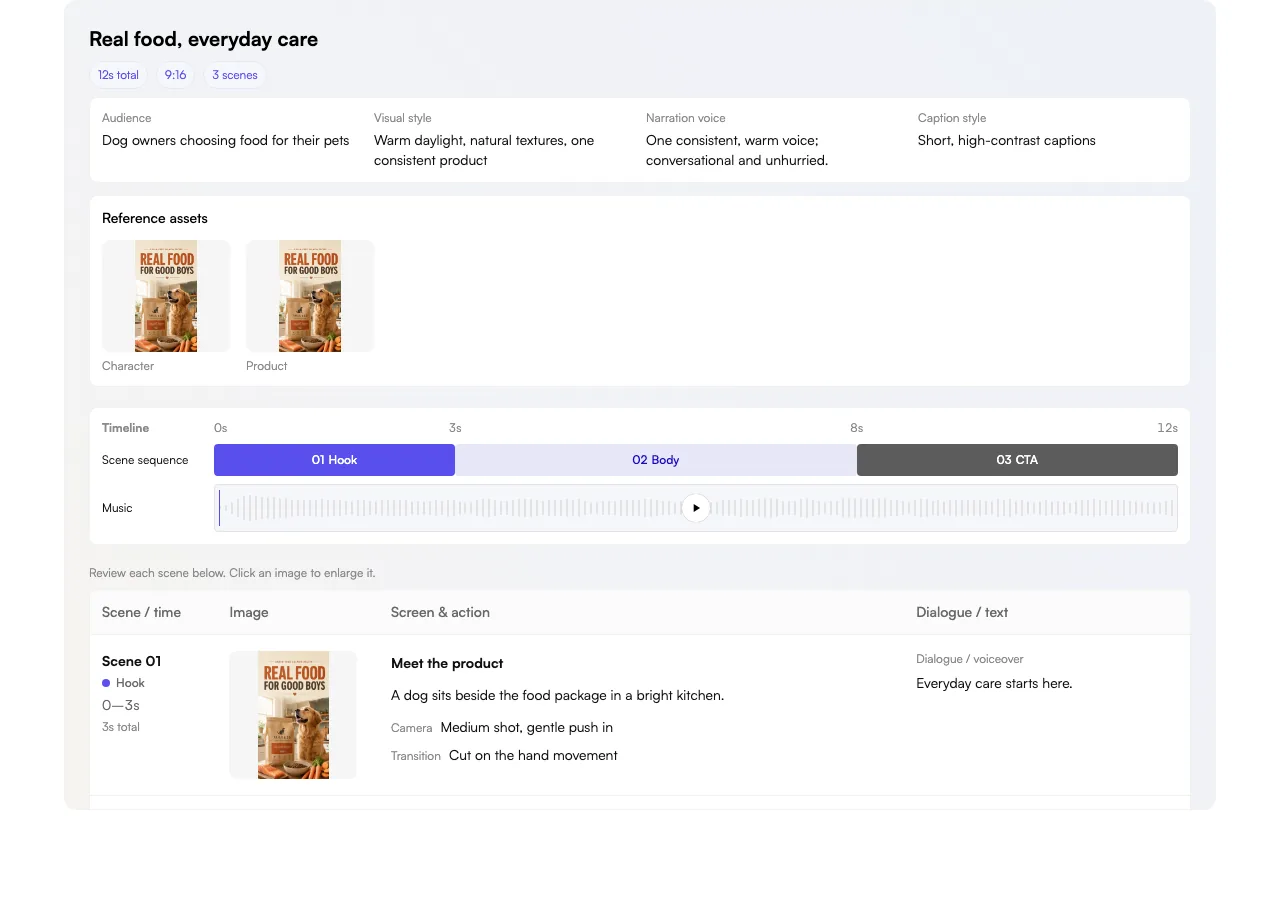Click 'Cut on the hand movement' transition value
The height and width of the screenshot is (900, 1280).
pyautogui.click(x=533, y=755)
